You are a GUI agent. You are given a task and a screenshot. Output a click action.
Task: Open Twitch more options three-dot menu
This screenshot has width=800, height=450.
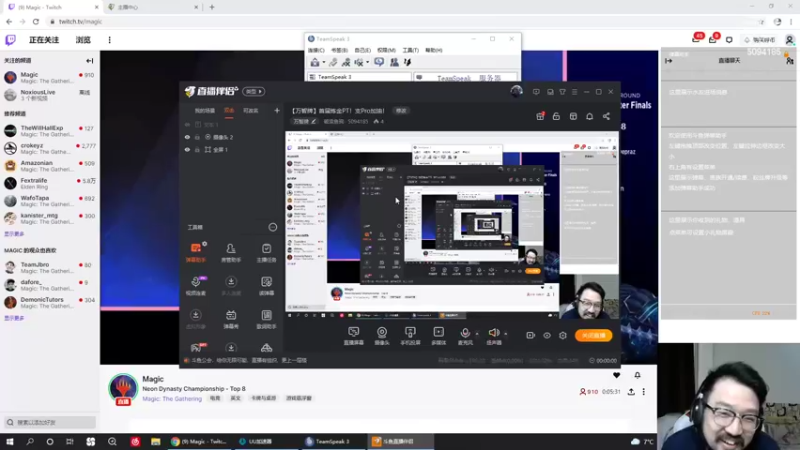(109, 40)
